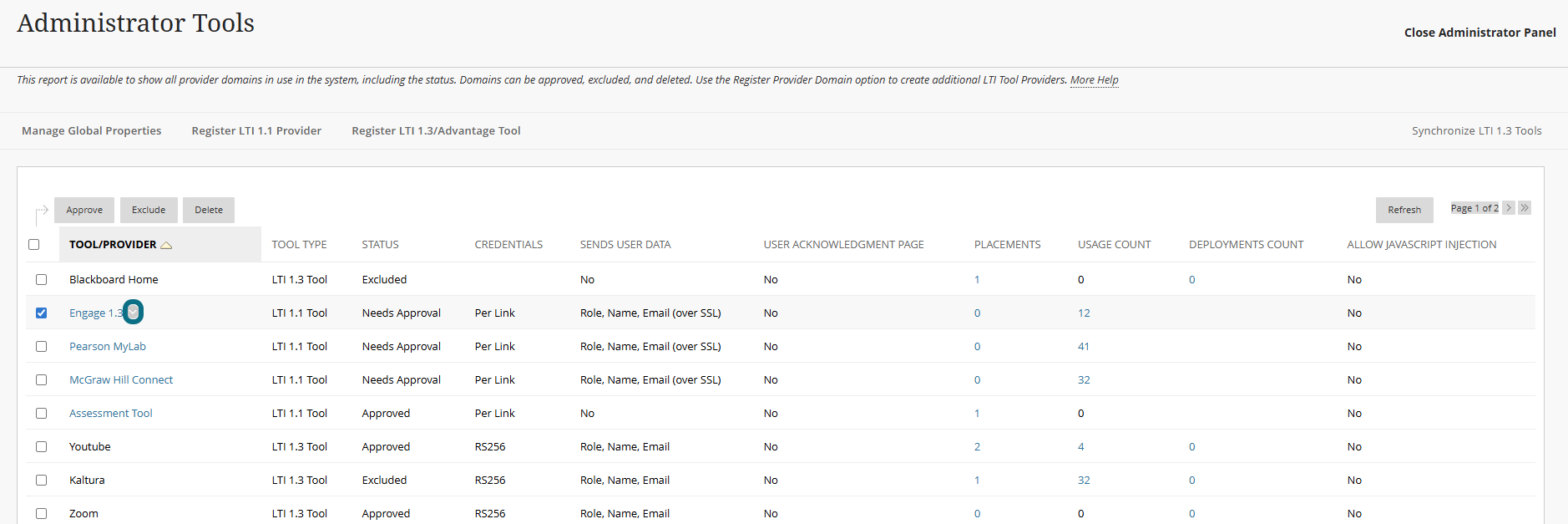Click the Delete button
The height and width of the screenshot is (524, 1568).
[209, 210]
